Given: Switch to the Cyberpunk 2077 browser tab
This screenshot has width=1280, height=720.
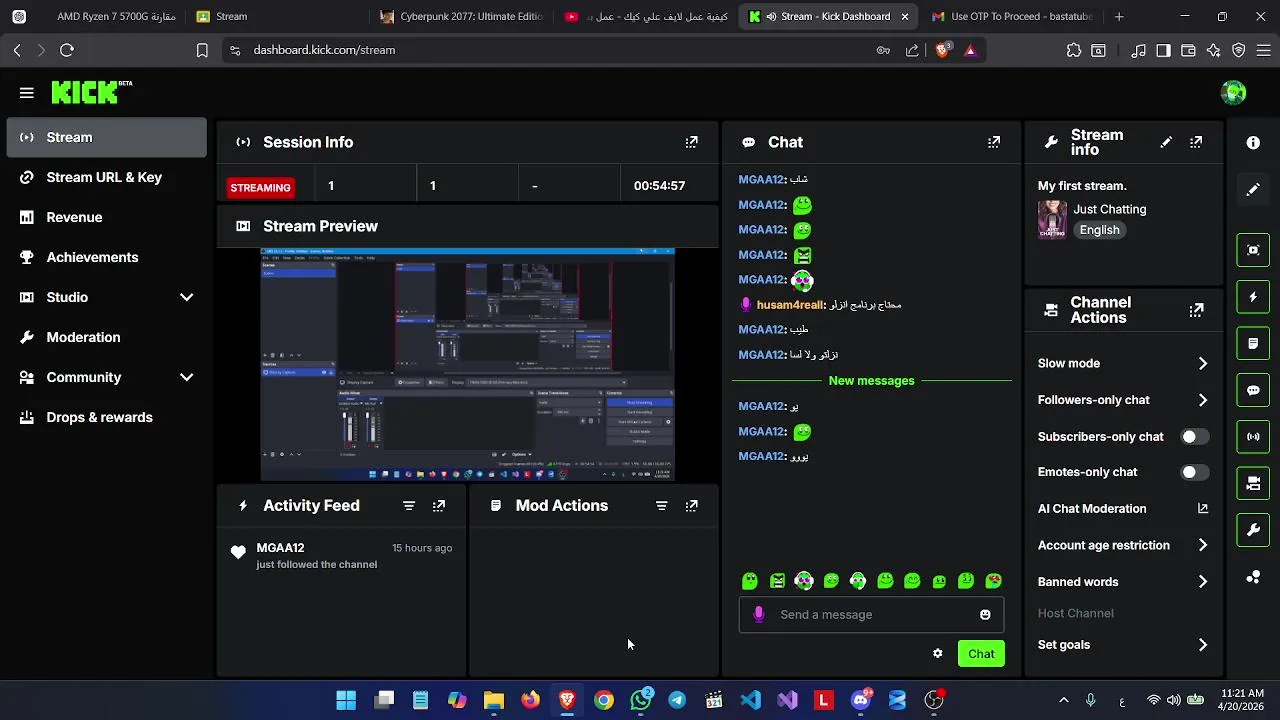Looking at the screenshot, I should 462,16.
